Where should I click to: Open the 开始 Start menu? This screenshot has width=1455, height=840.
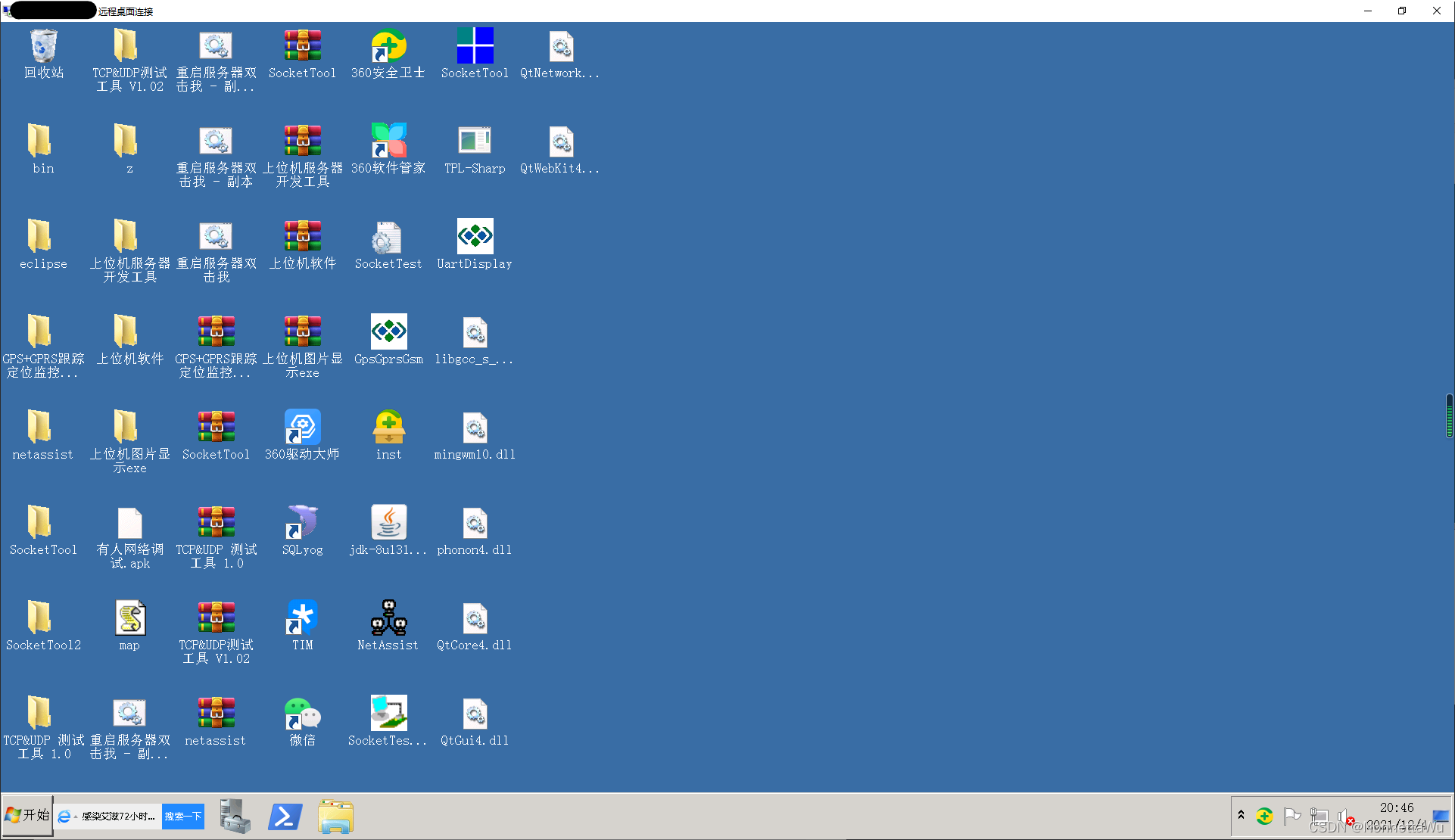coord(27,815)
